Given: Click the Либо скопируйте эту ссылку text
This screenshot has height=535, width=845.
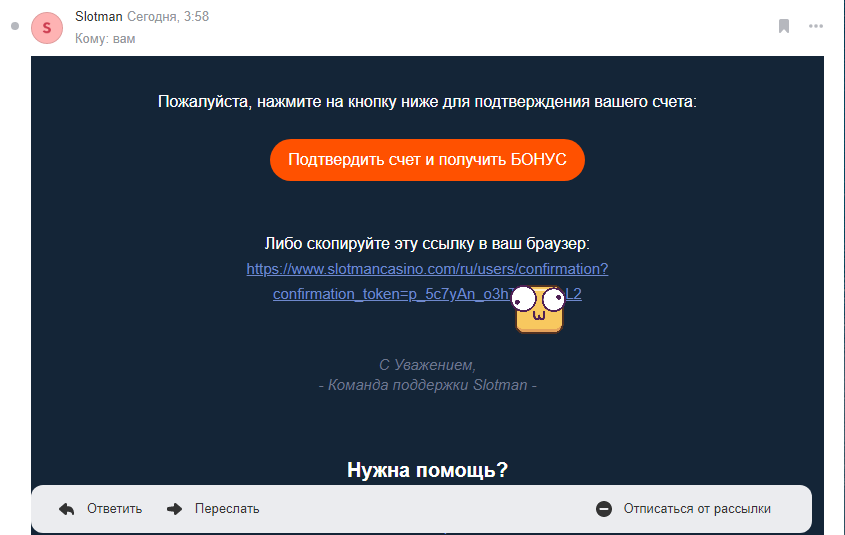Looking at the screenshot, I should pos(427,244).
